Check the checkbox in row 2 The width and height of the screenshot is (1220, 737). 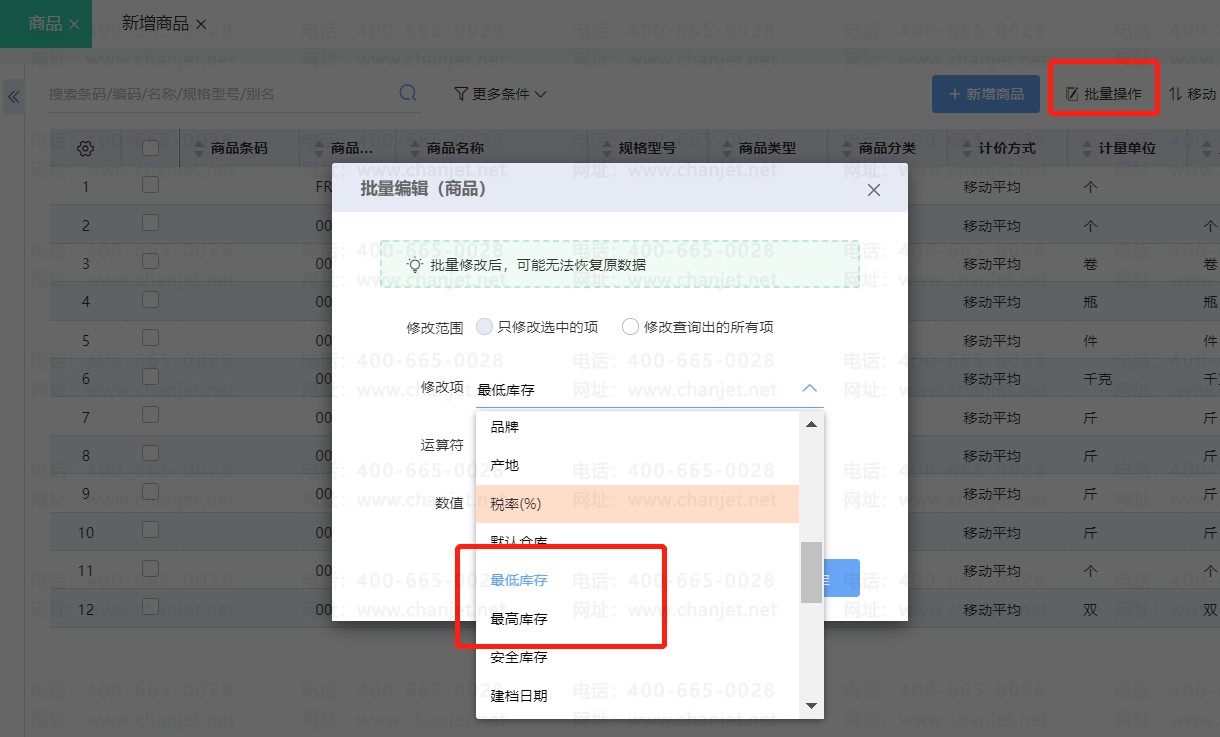150,223
